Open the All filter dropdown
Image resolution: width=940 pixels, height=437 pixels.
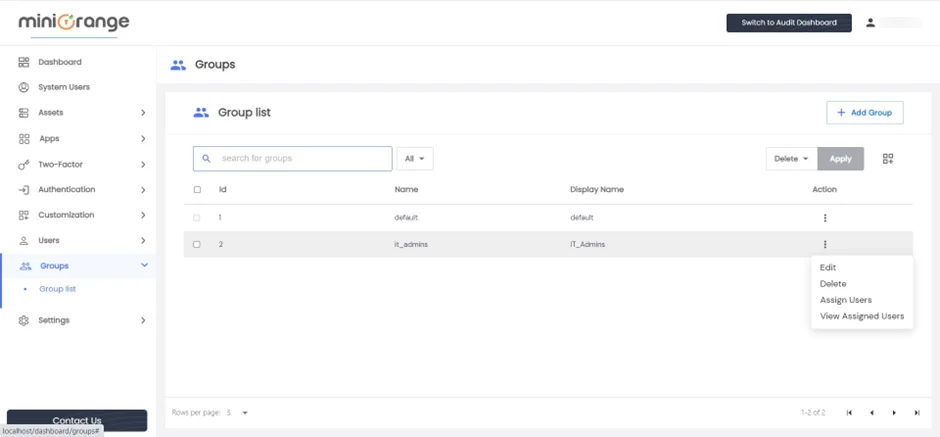point(415,159)
